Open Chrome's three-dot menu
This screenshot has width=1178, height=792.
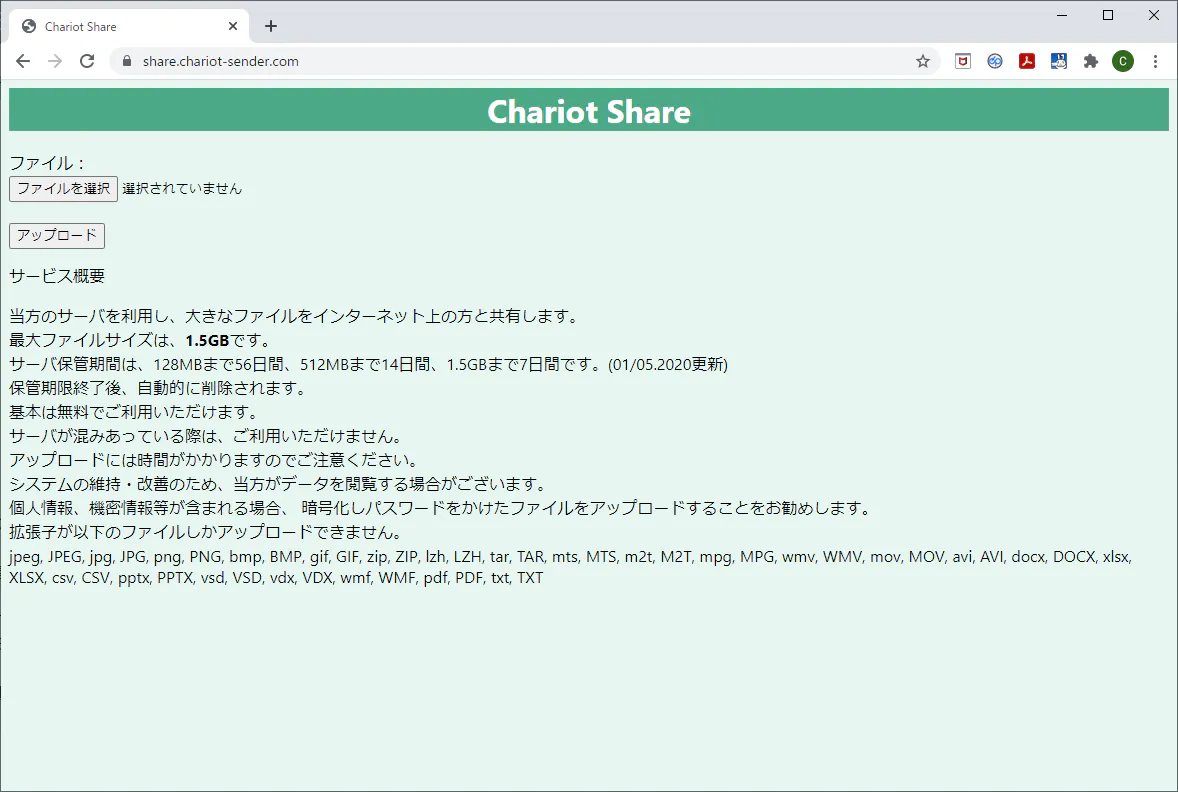[x=1155, y=61]
